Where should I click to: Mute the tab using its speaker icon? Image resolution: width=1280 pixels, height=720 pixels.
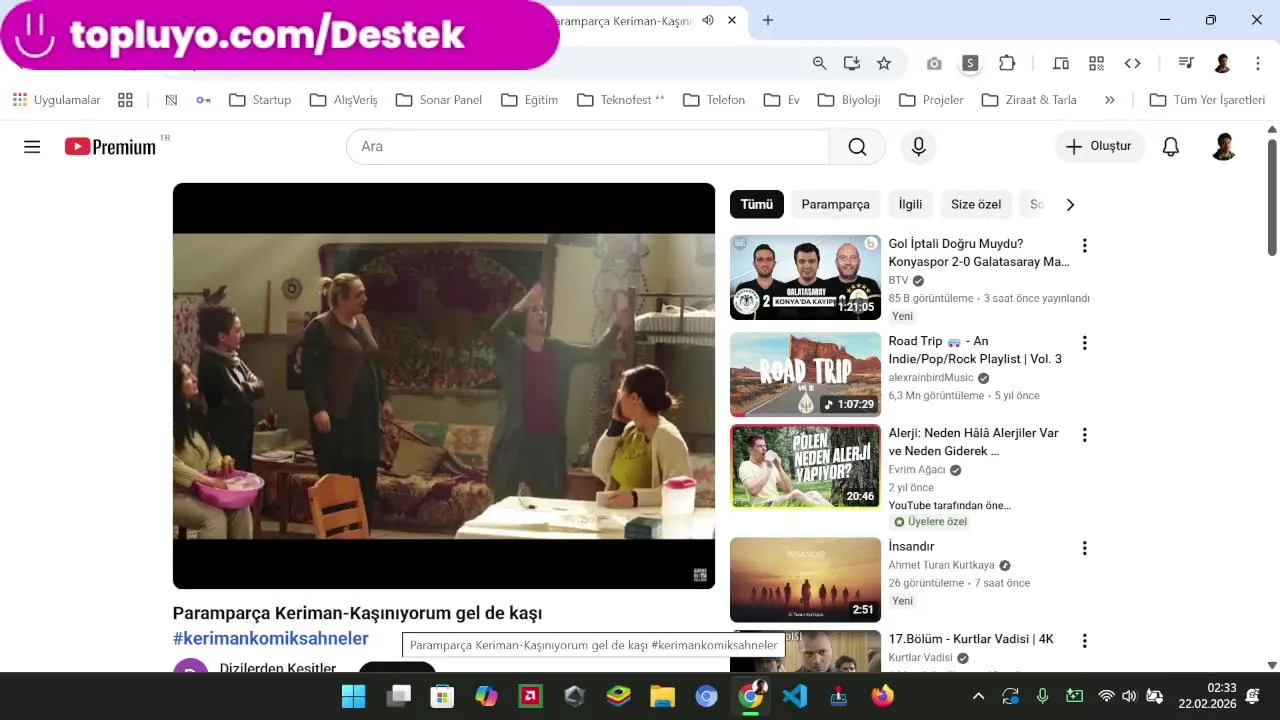tap(708, 20)
